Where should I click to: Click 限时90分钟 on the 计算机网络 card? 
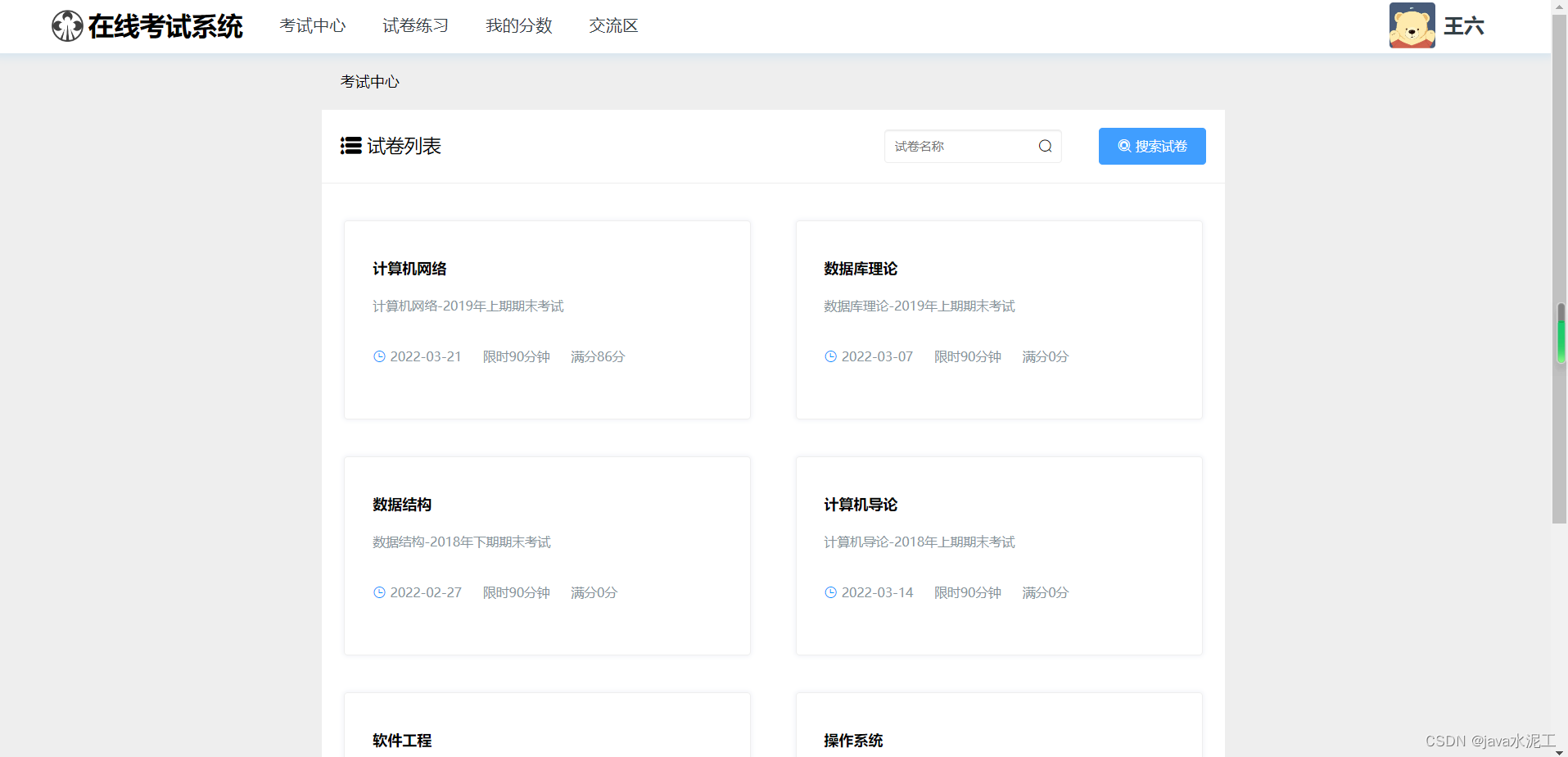tap(516, 356)
